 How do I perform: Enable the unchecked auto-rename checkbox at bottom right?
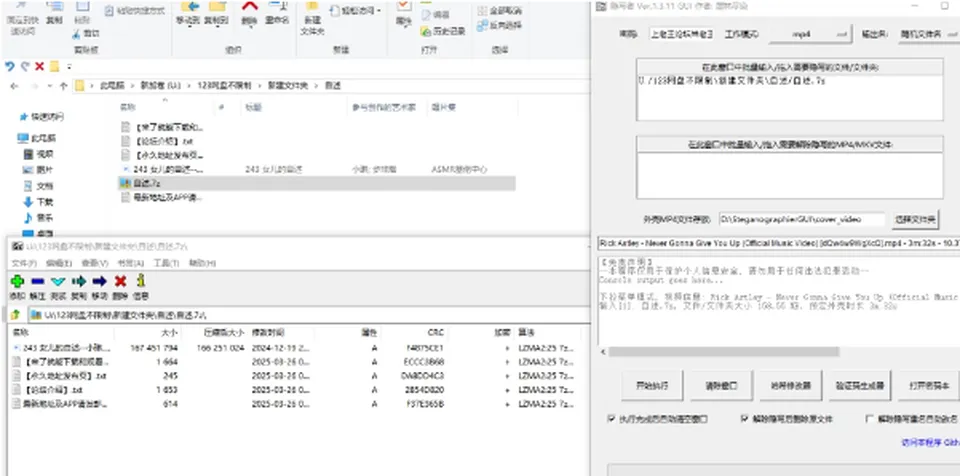[869, 419]
